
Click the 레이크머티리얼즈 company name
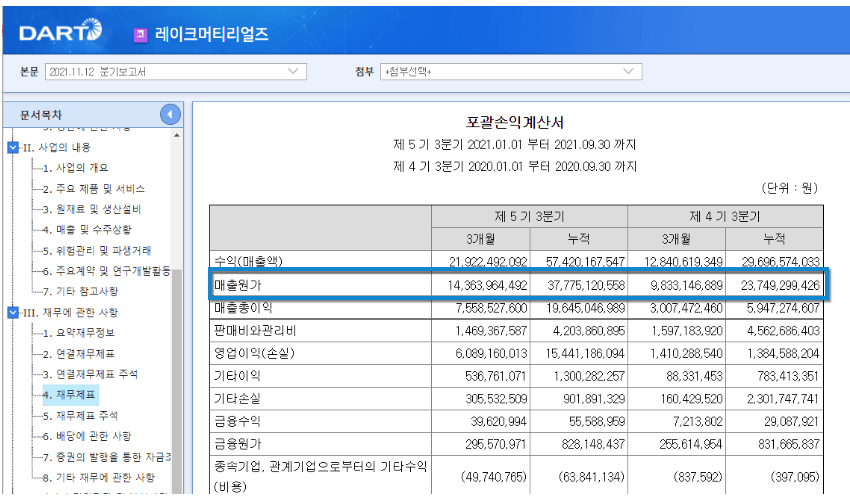point(211,35)
